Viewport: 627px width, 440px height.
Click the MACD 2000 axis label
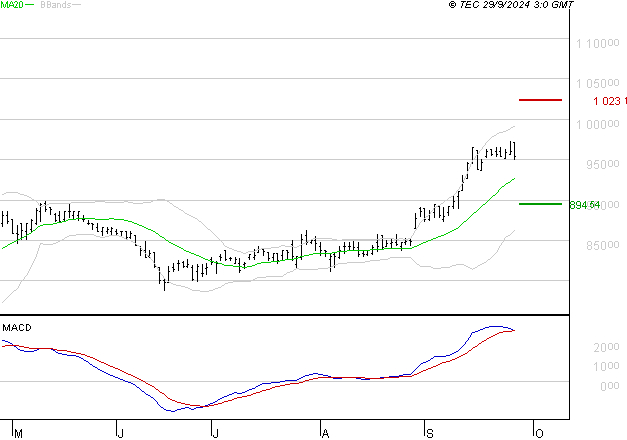606,347
